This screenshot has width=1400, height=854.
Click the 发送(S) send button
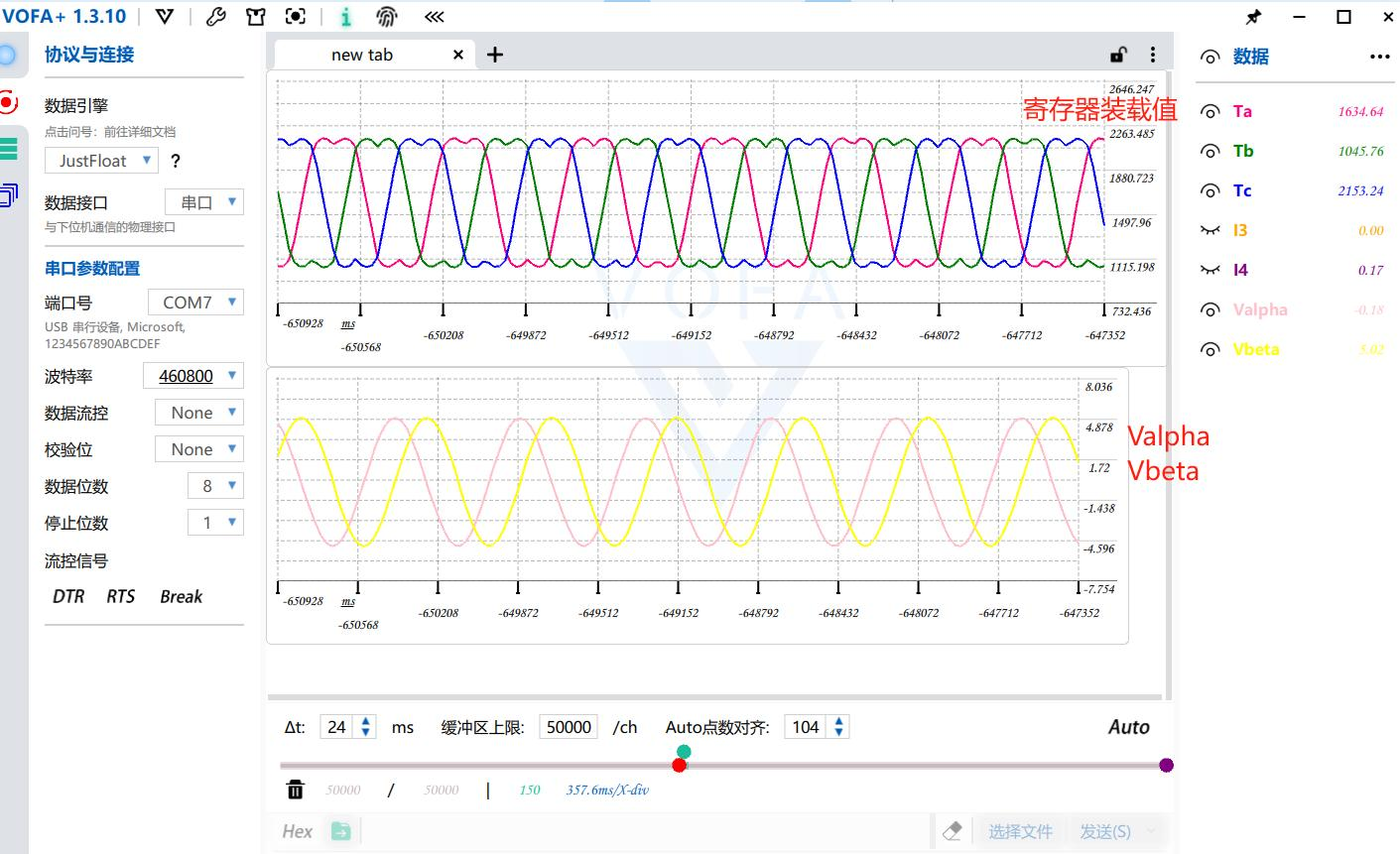[1105, 831]
